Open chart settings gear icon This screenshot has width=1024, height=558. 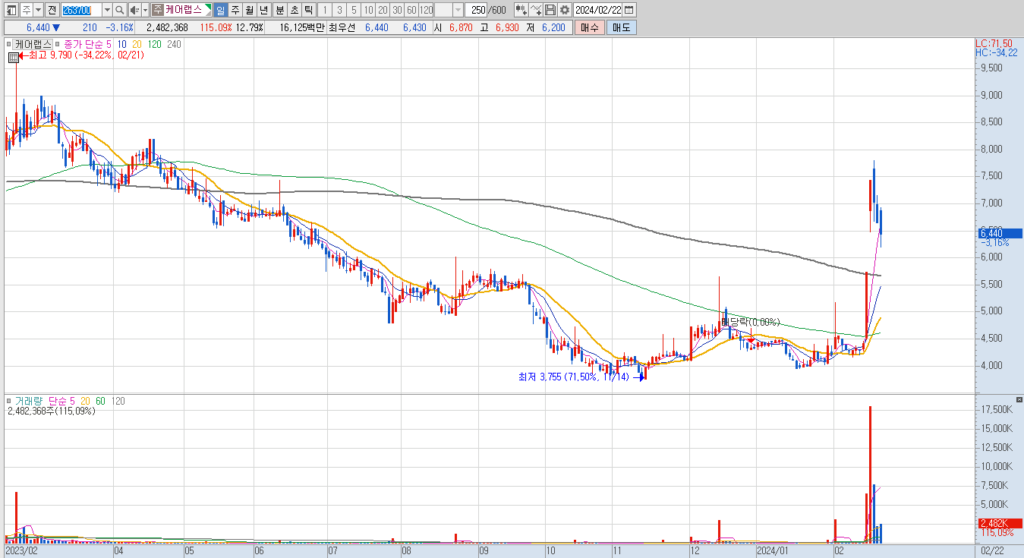(564, 10)
